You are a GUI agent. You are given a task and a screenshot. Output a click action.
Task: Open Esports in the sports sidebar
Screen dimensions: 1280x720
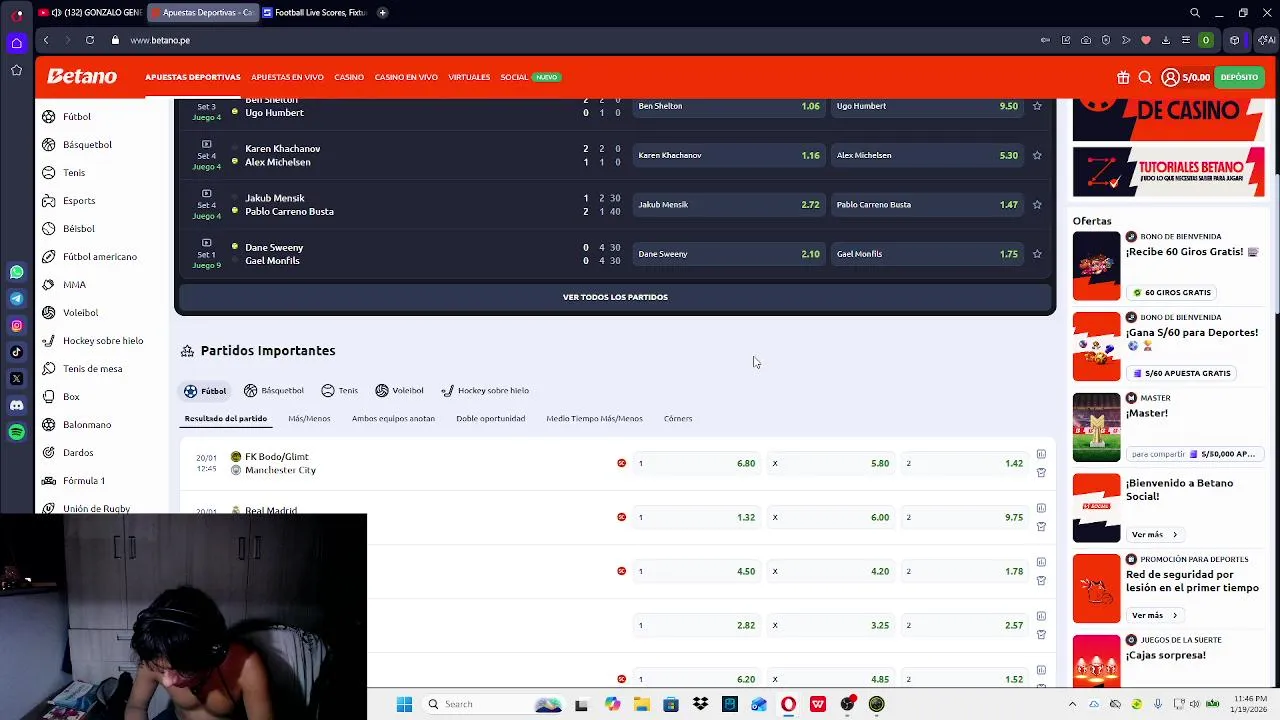tap(79, 201)
